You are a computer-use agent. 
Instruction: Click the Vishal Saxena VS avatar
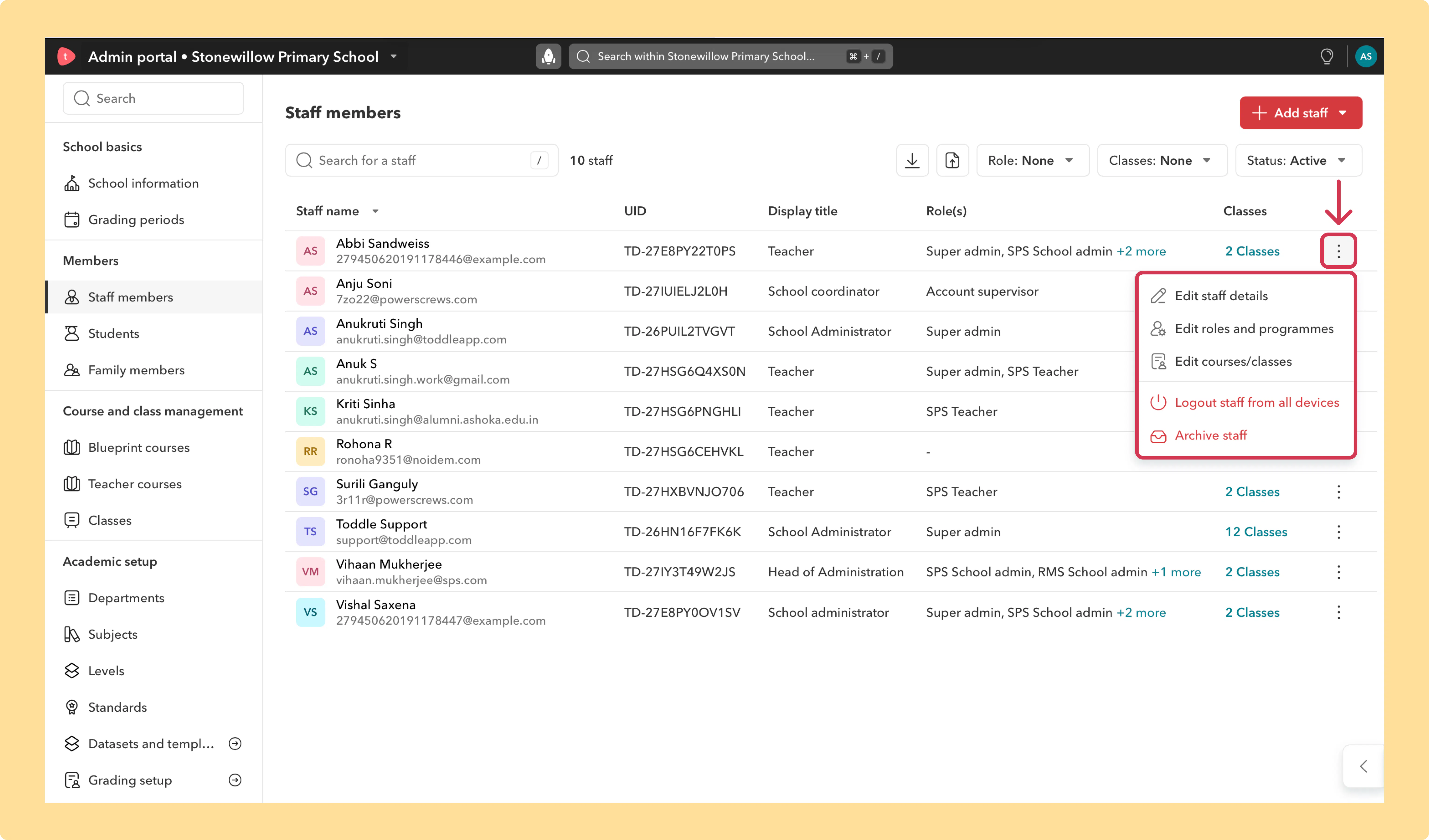pos(310,613)
